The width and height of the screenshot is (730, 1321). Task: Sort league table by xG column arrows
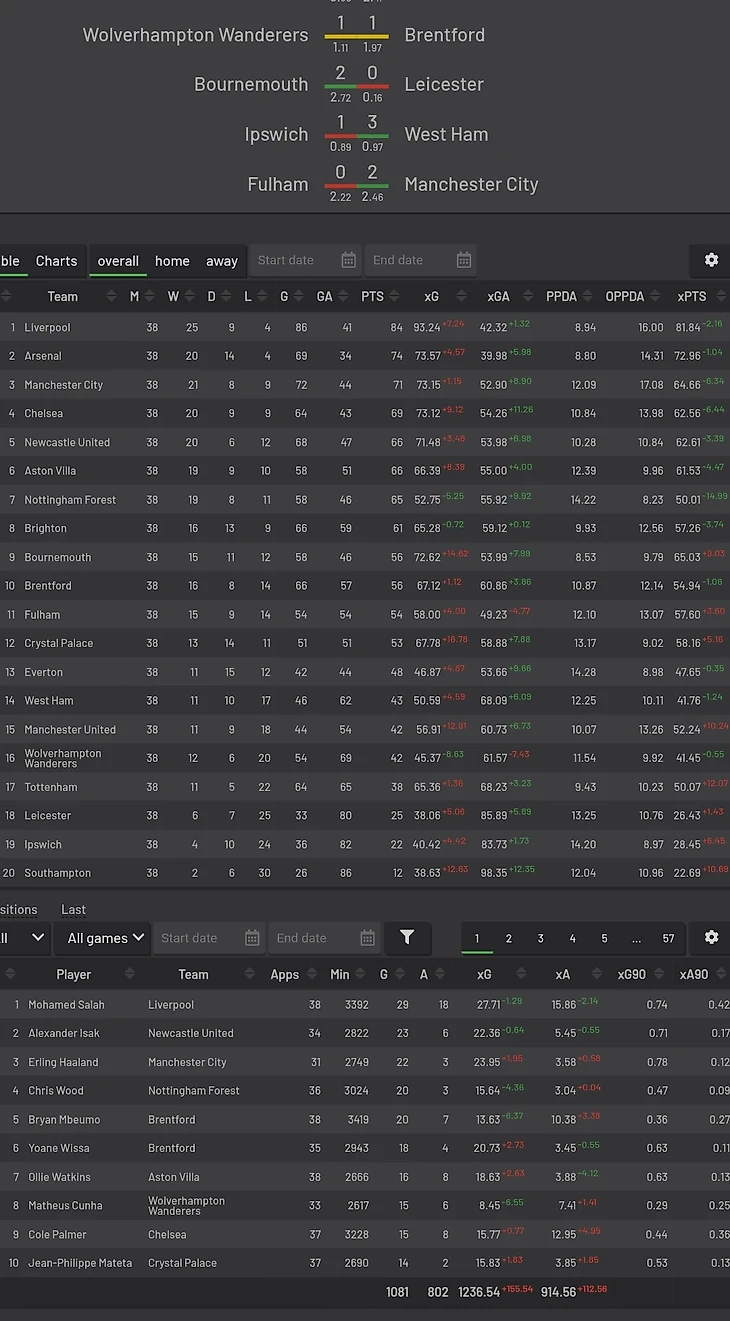coord(460,296)
